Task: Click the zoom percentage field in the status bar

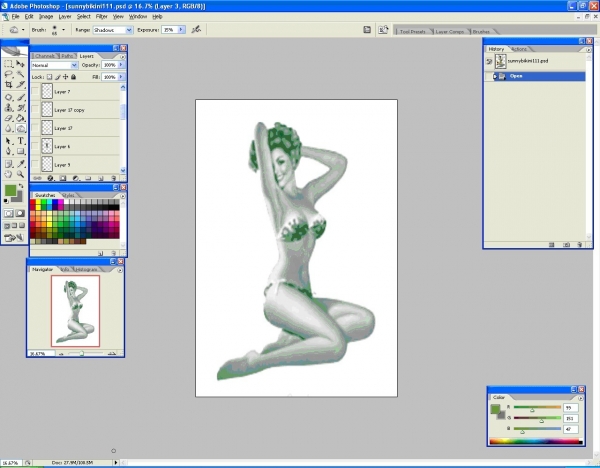Action: [11, 463]
